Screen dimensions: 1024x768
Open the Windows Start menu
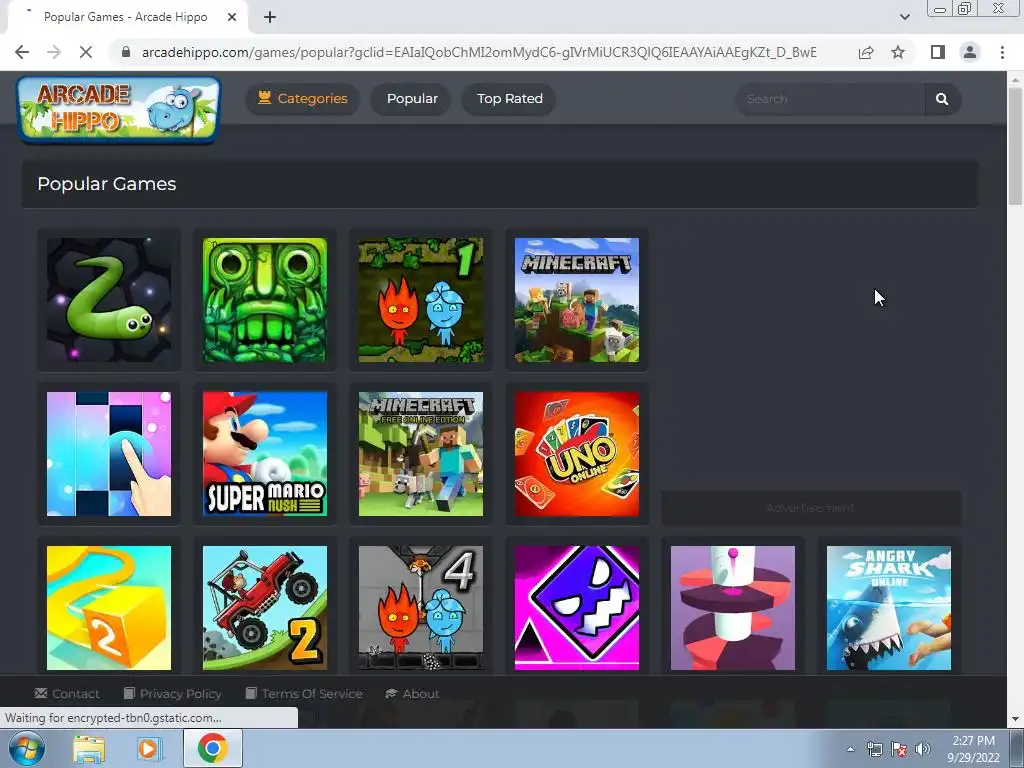pos(26,748)
